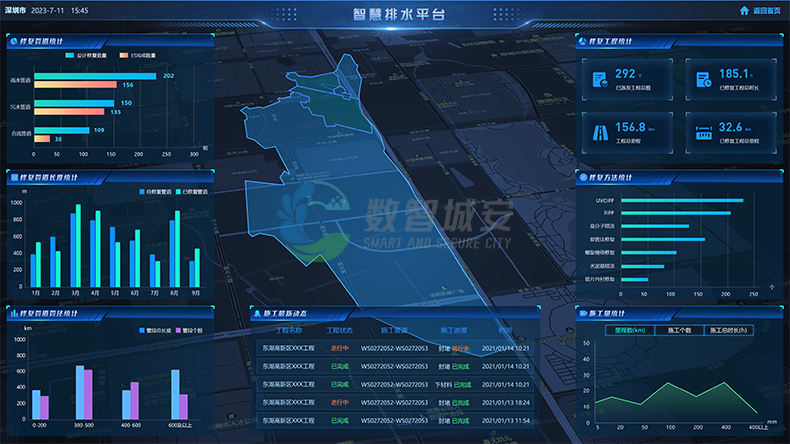The width and height of the screenshot is (790, 444).
Task: Switch to the 施工总时长(h) tab
Action: click(x=730, y=330)
